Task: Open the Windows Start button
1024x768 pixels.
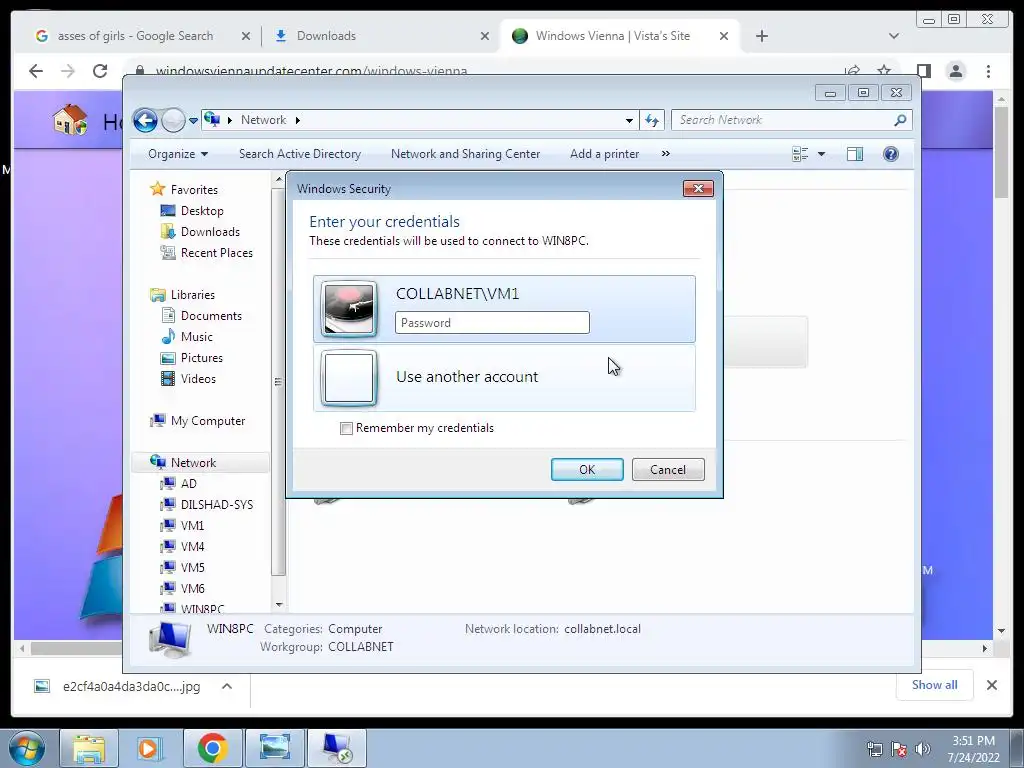Action: pos(27,748)
